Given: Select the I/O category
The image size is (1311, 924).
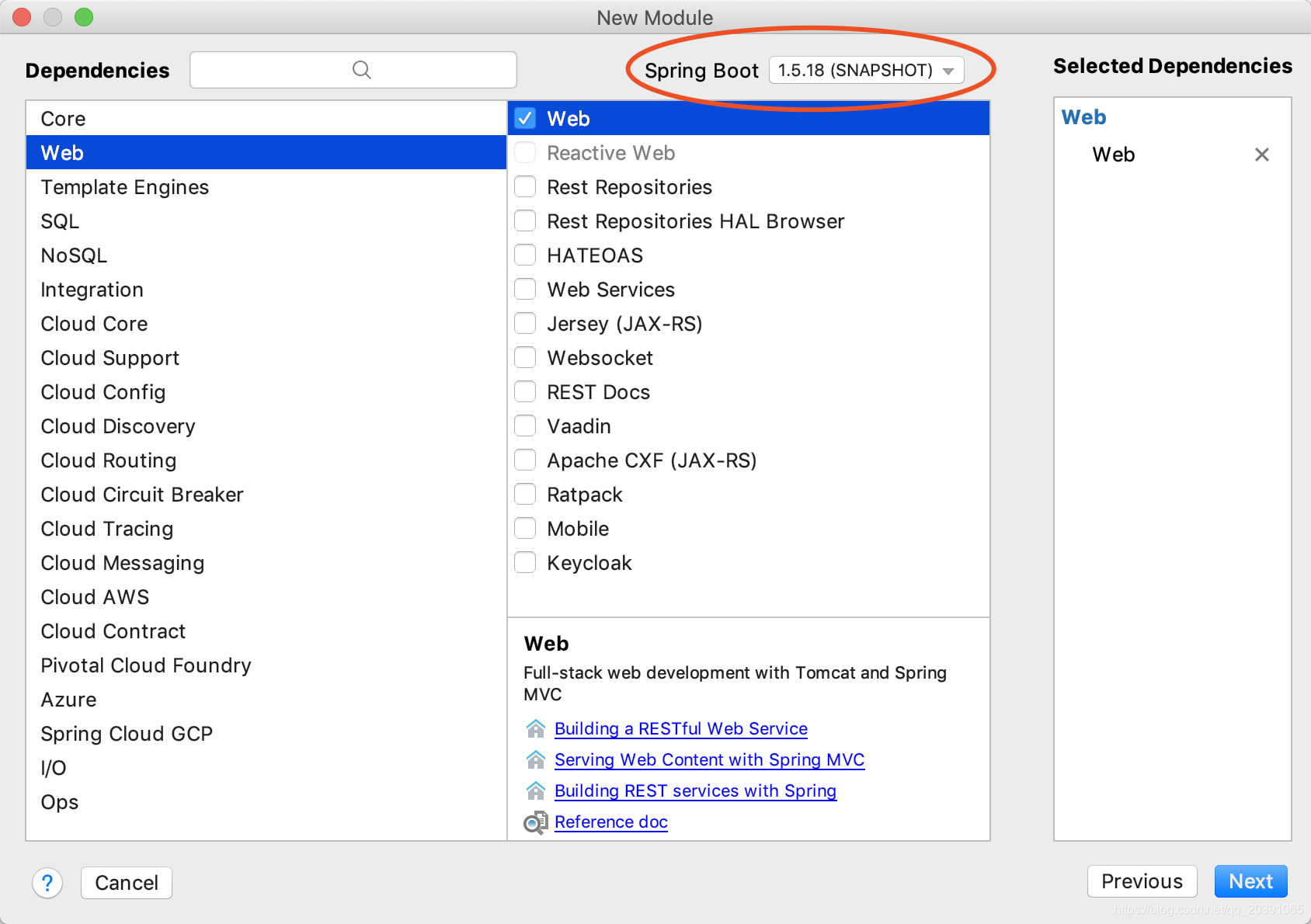Looking at the screenshot, I should point(266,768).
